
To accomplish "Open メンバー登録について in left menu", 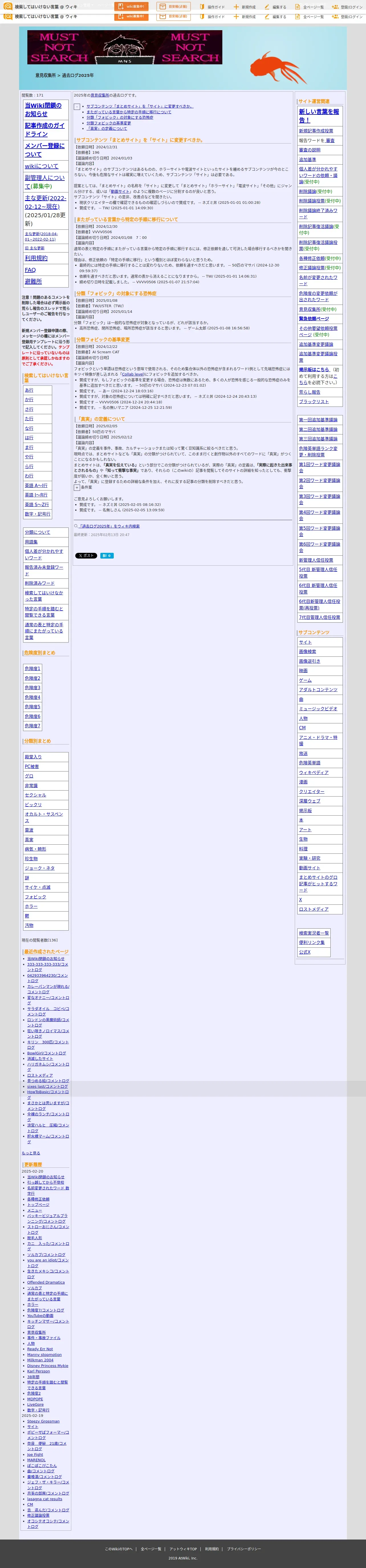I will [x=44, y=150].
